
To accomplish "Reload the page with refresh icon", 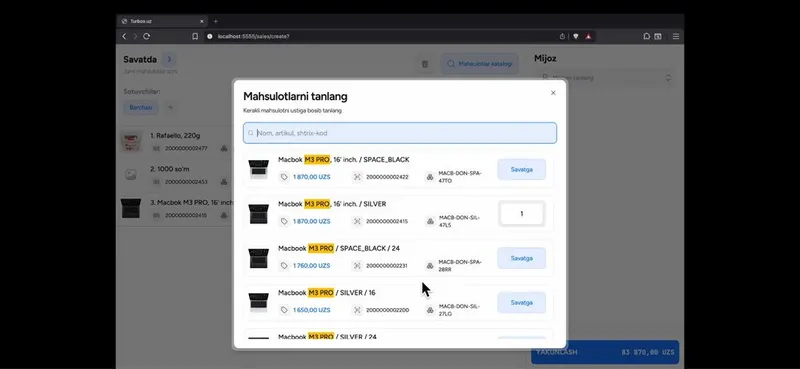I will [x=146, y=36].
